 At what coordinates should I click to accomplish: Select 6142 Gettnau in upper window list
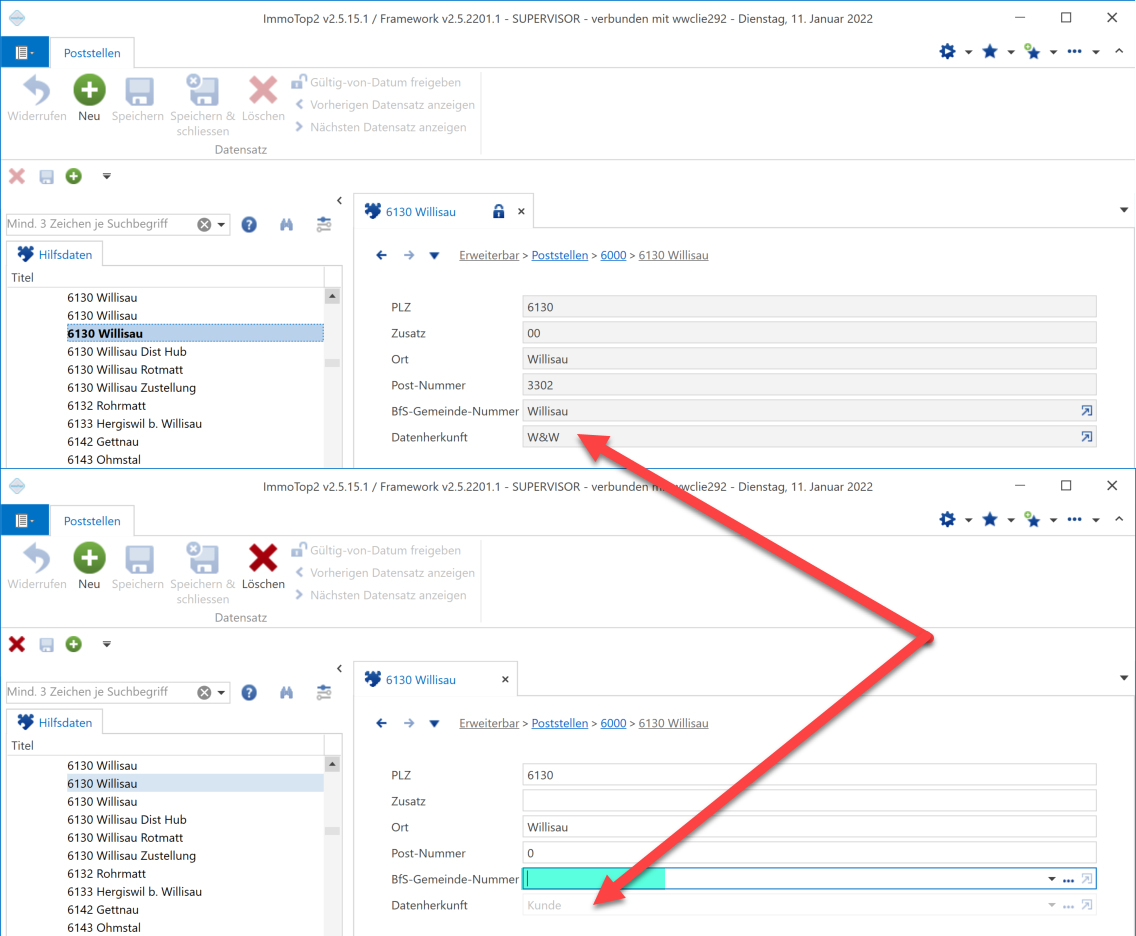click(103, 442)
